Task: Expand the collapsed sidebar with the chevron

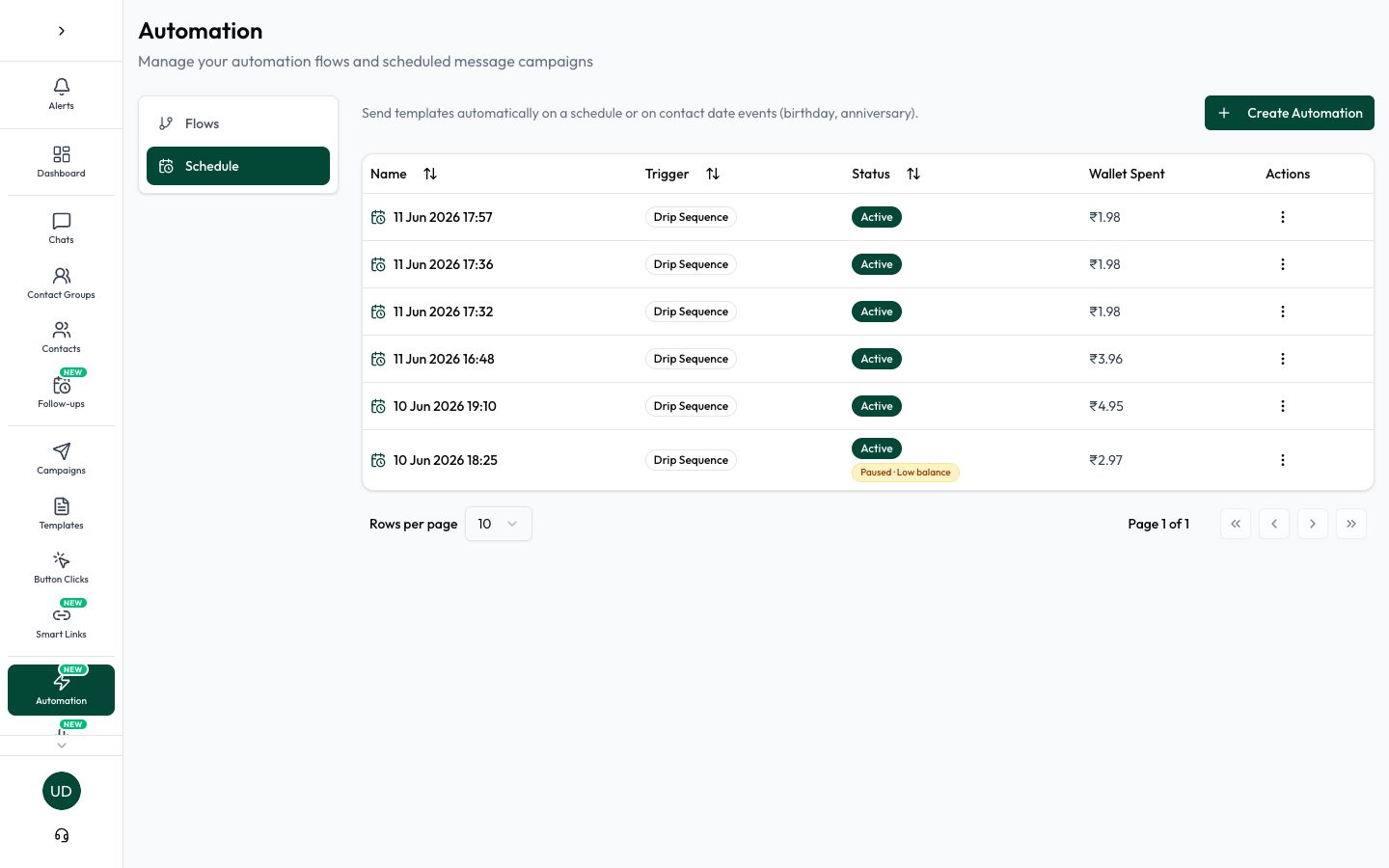Action: [x=61, y=31]
